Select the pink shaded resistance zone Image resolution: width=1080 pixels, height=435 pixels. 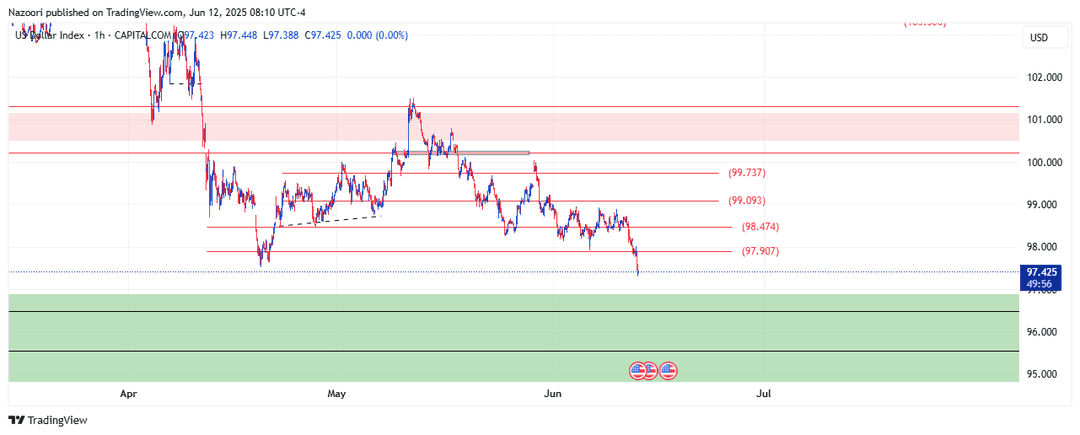[513, 127]
